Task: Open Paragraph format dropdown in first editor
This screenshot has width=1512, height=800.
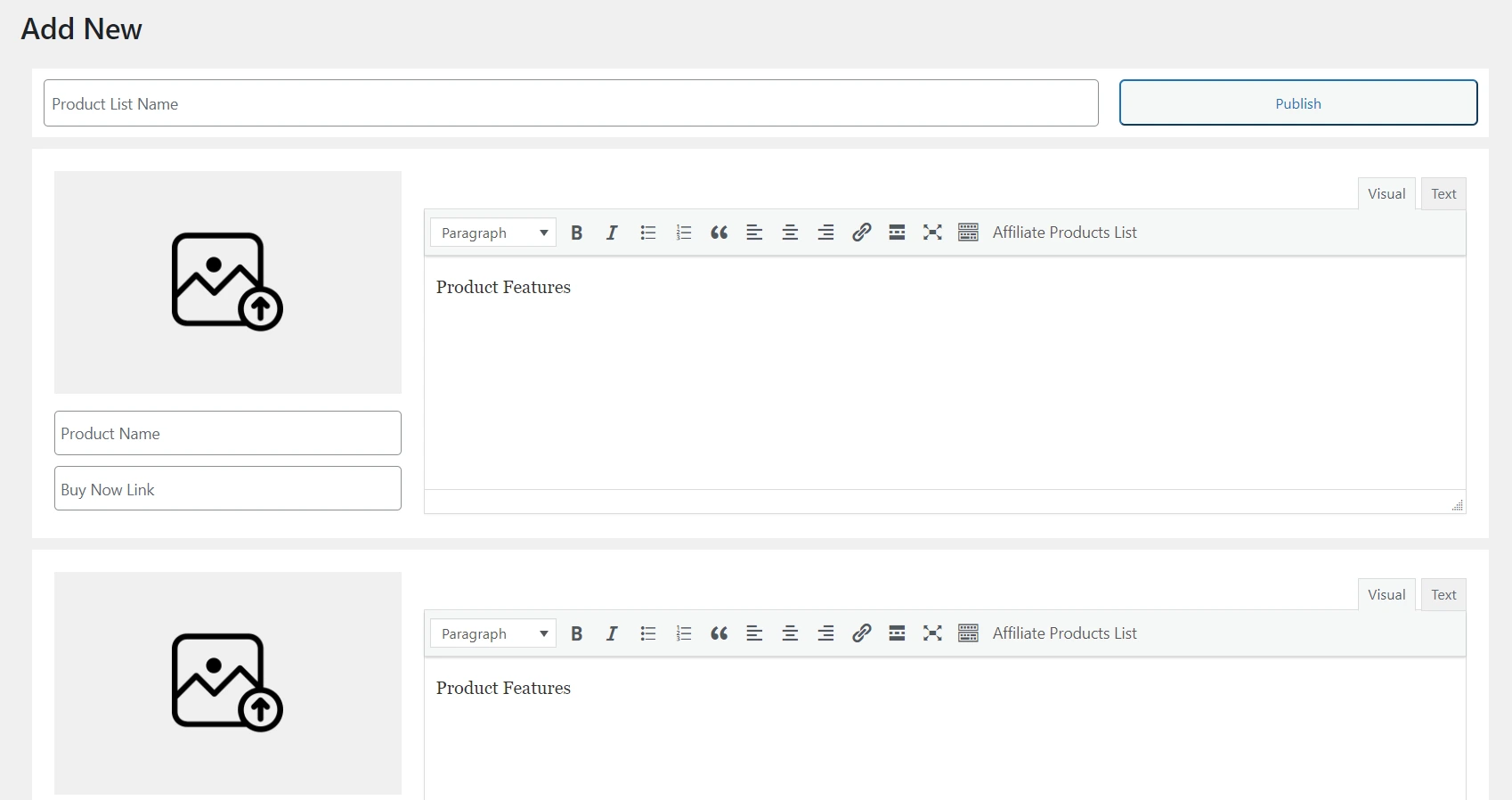Action: coord(493,233)
